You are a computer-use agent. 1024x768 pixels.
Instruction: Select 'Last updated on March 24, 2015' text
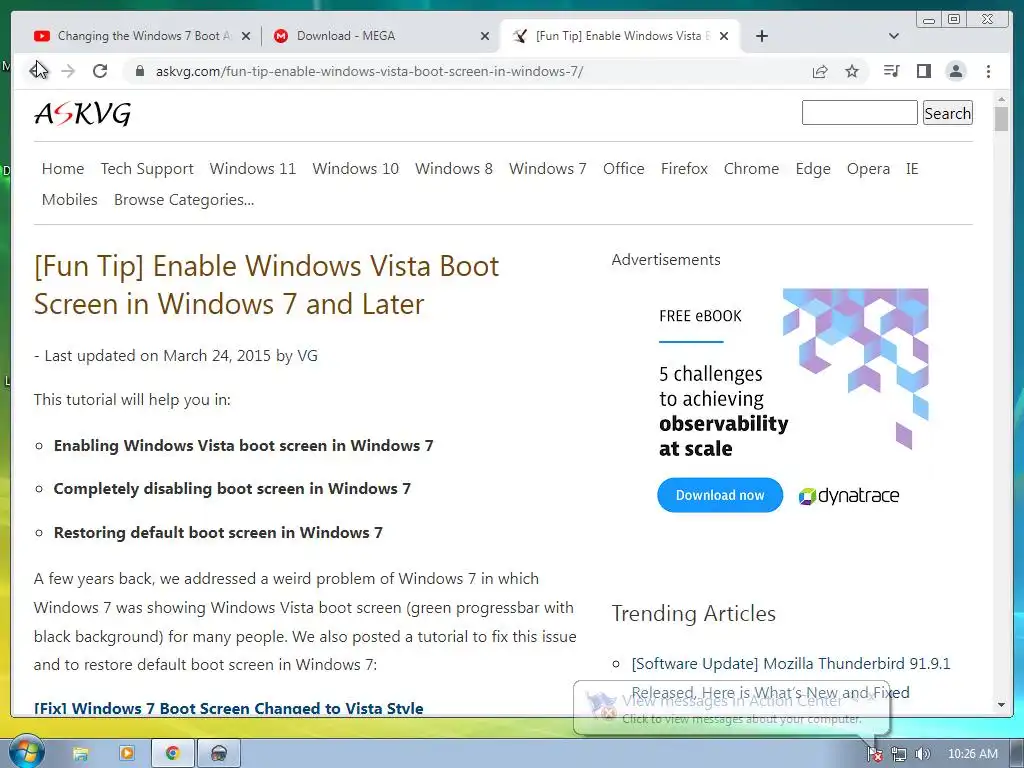pos(157,355)
